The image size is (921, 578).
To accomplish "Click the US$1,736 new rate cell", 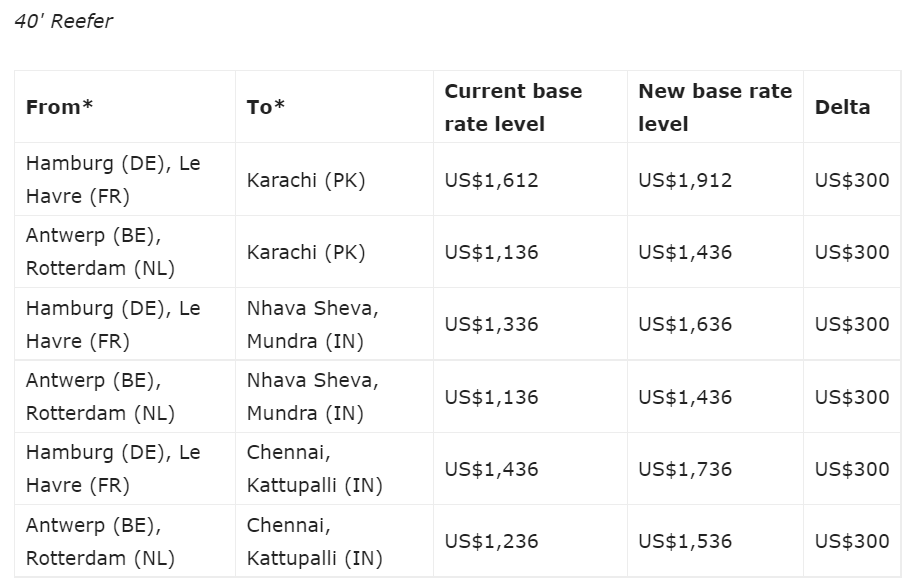I will pos(685,469).
